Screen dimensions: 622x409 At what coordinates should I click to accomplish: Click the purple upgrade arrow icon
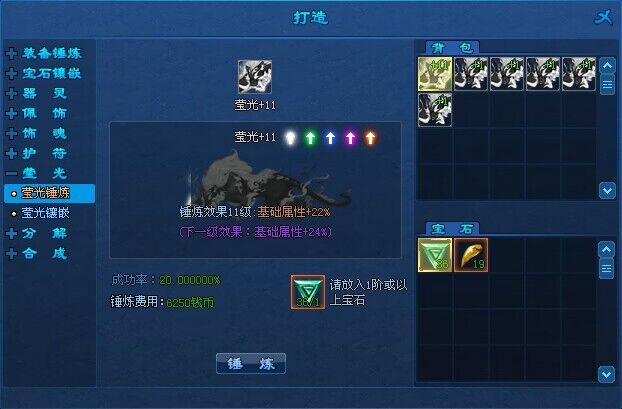click(350, 138)
